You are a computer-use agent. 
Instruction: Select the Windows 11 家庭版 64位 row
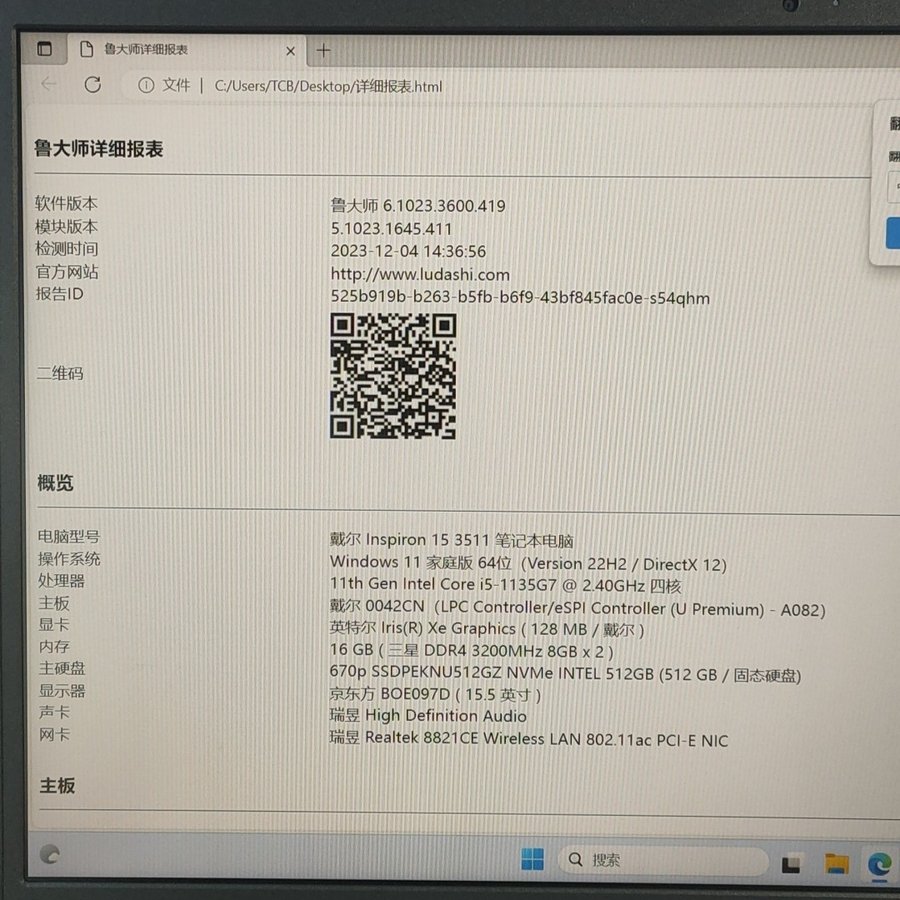[x=528, y=563]
